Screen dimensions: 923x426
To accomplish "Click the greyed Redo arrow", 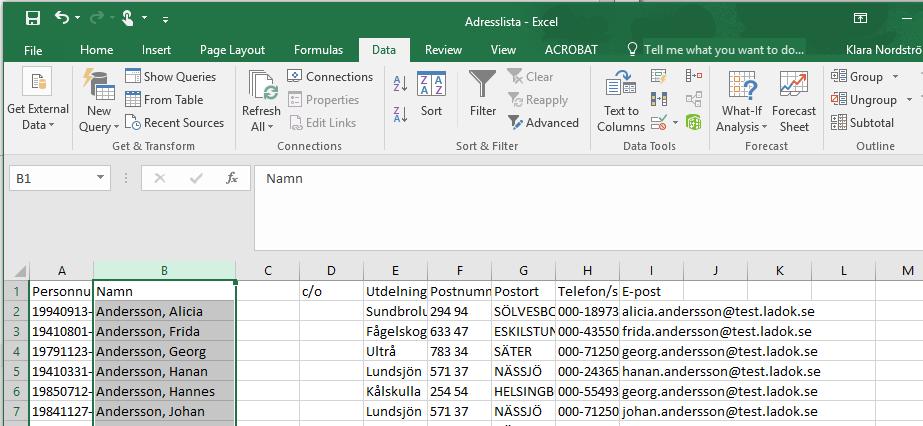I will click(96, 19).
